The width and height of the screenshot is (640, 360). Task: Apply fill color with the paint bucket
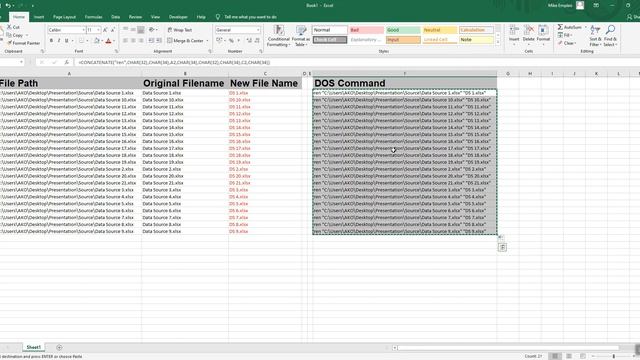point(96,41)
